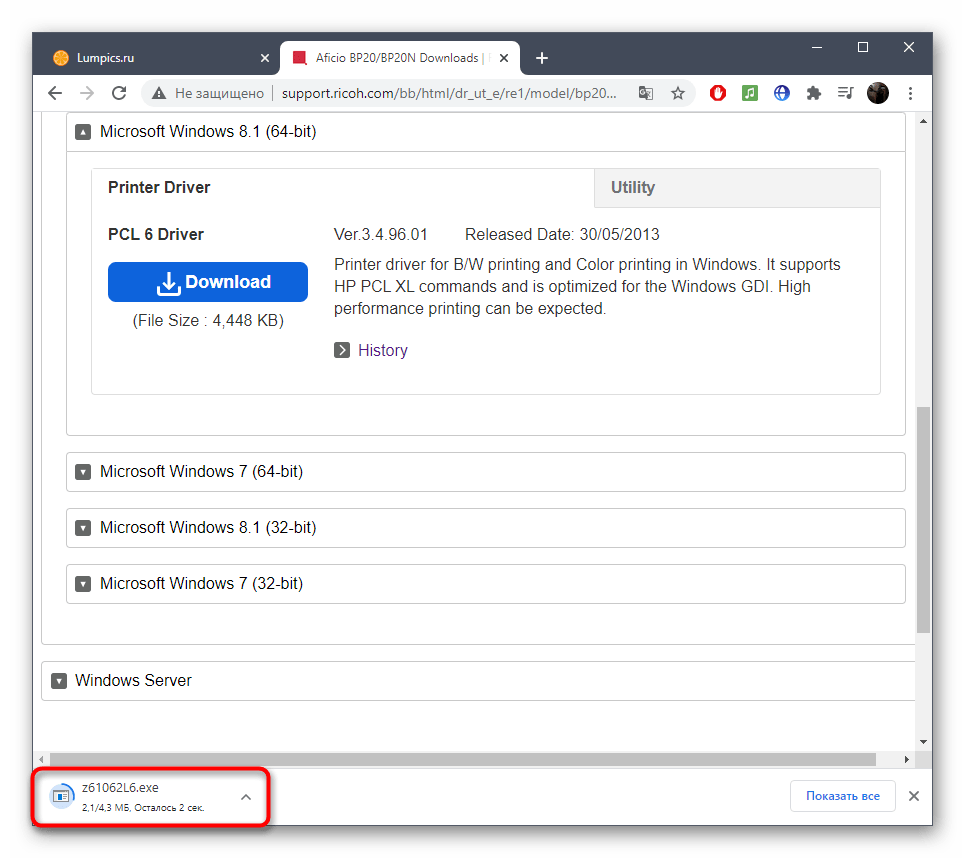Image resolution: width=965 pixels, height=858 pixels.
Task: Open the History link
Action: coord(383,350)
